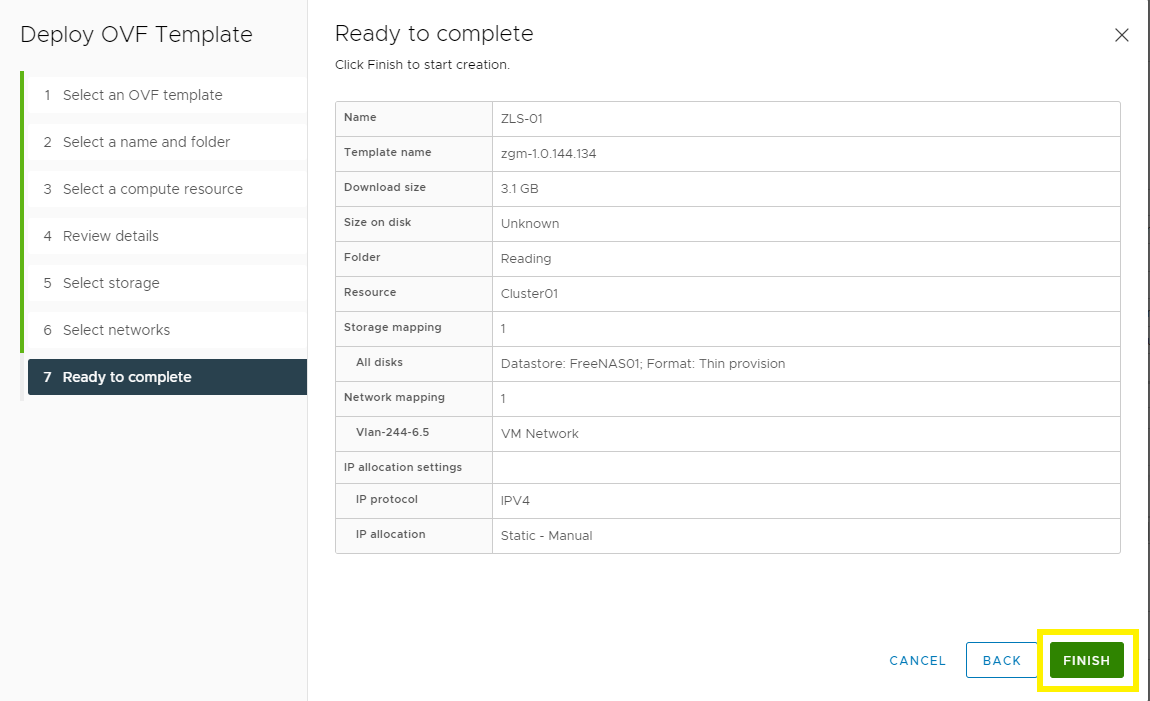Click the FreeNAS01 datastore thin provision entry

642,364
